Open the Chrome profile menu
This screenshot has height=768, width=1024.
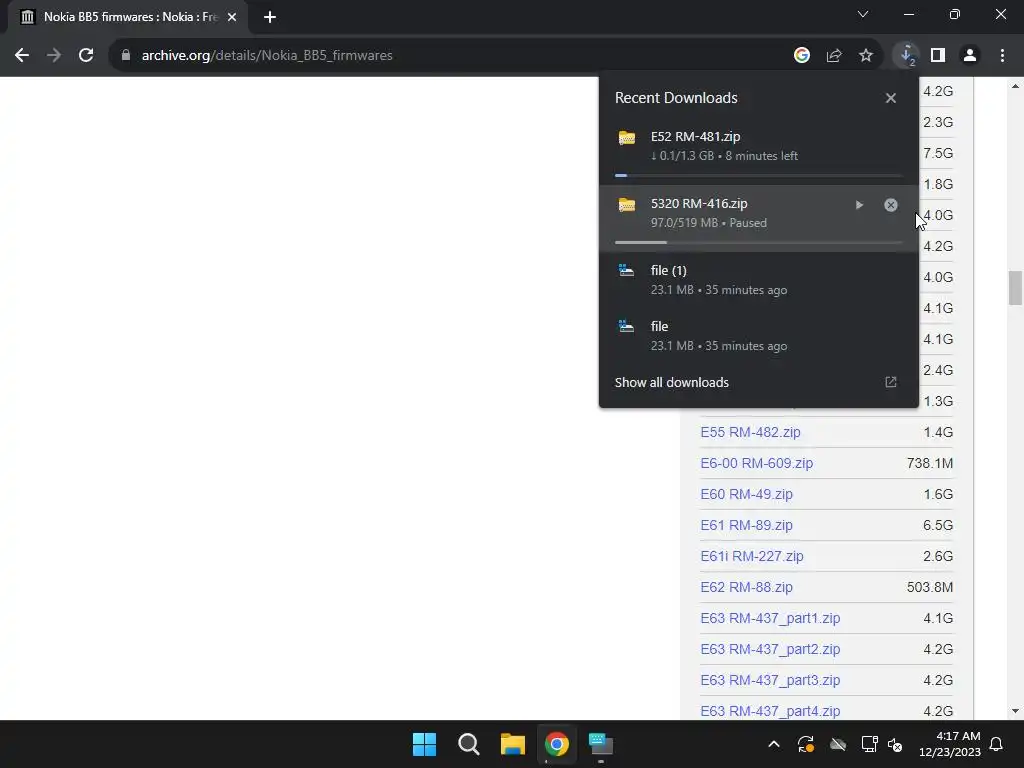[970, 56]
